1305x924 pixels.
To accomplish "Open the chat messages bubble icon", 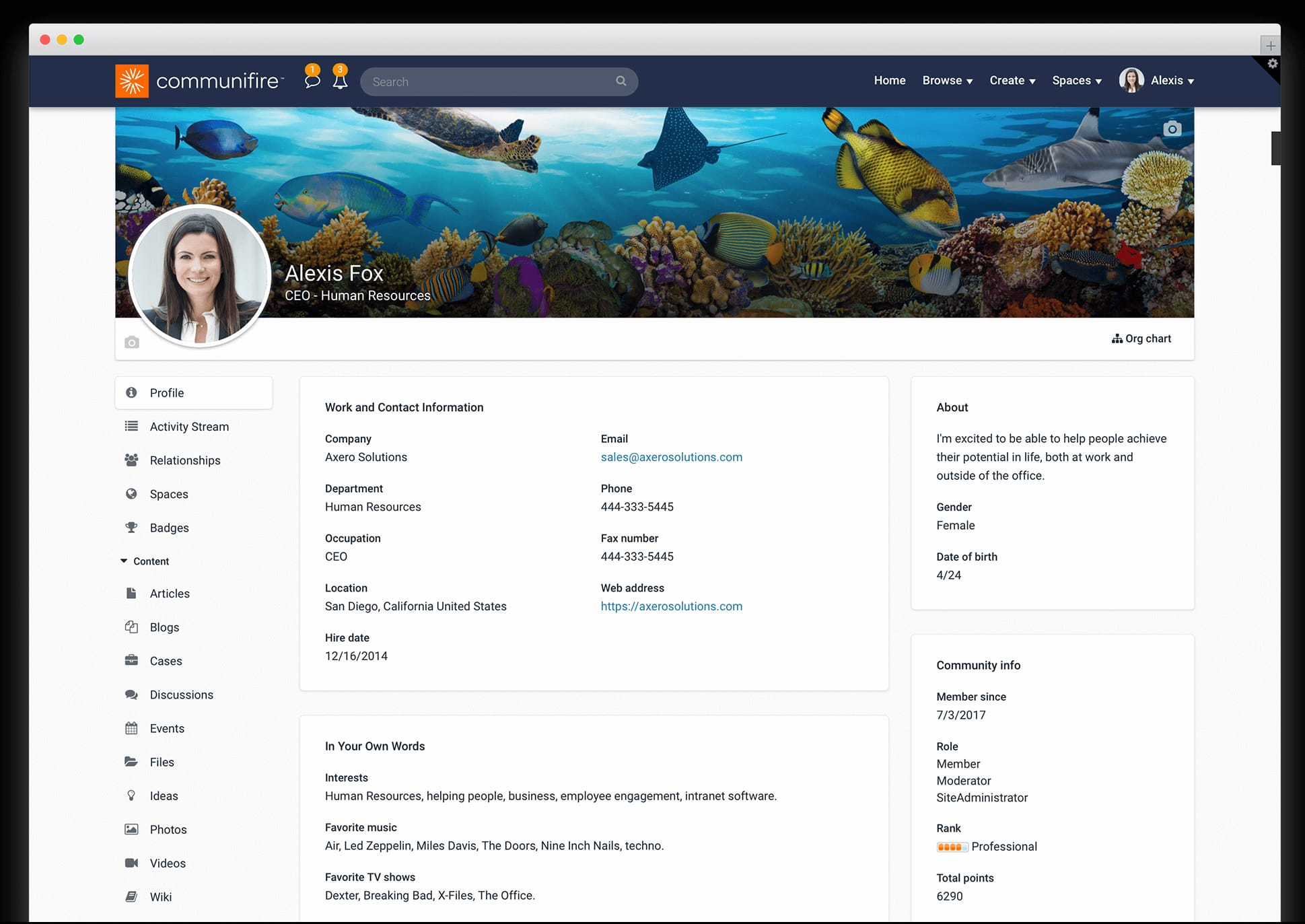I will 312,81.
